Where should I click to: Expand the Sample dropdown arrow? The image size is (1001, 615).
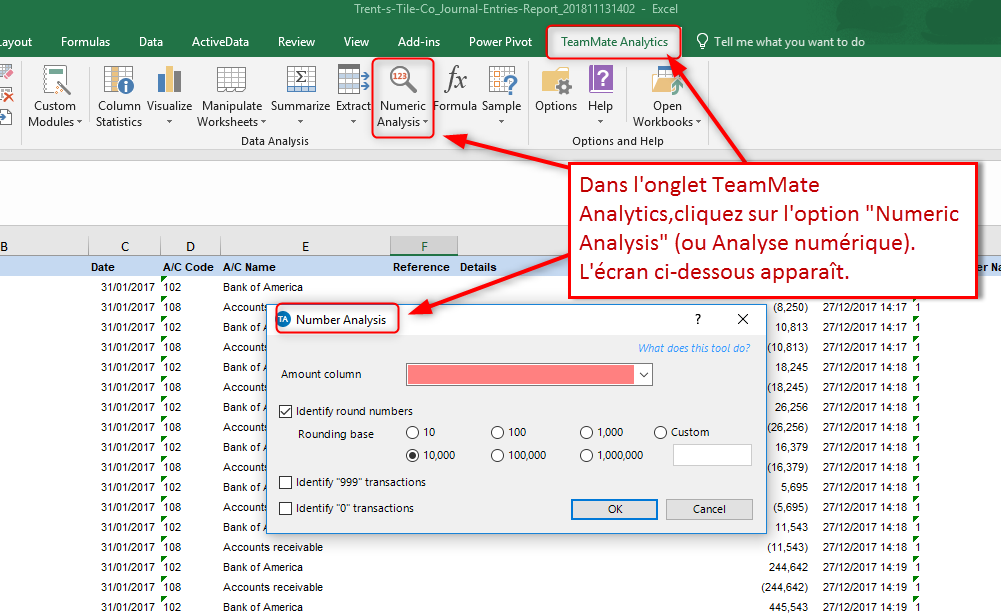pos(501,122)
